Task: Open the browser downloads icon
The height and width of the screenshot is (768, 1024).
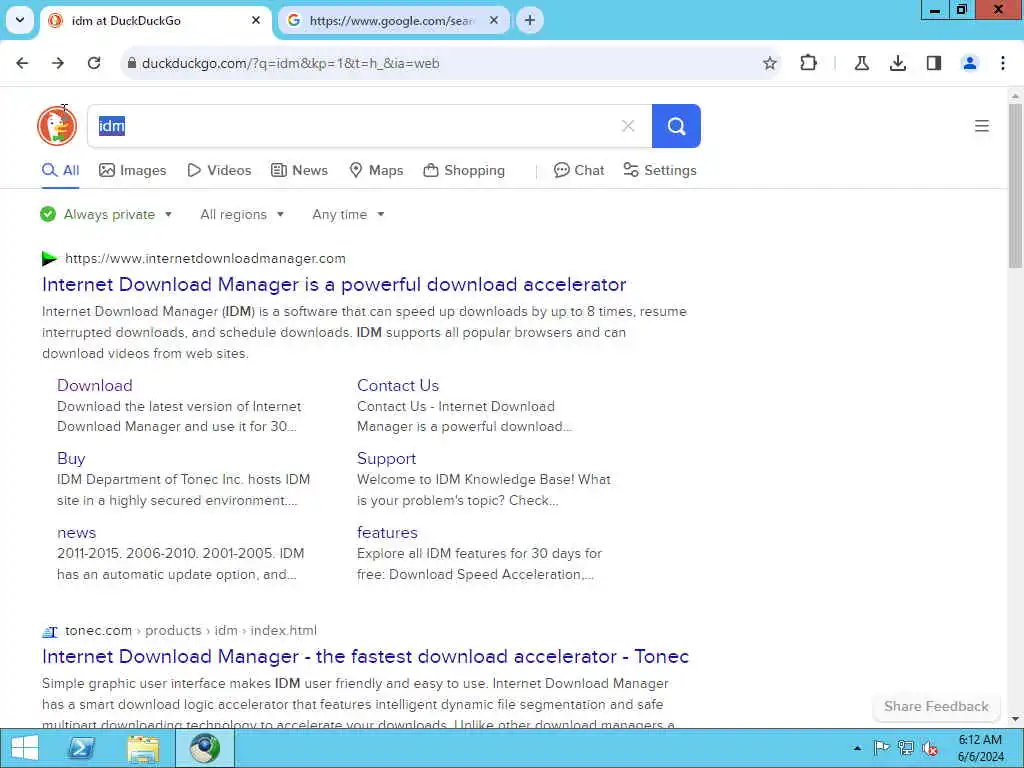Action: 898,63
